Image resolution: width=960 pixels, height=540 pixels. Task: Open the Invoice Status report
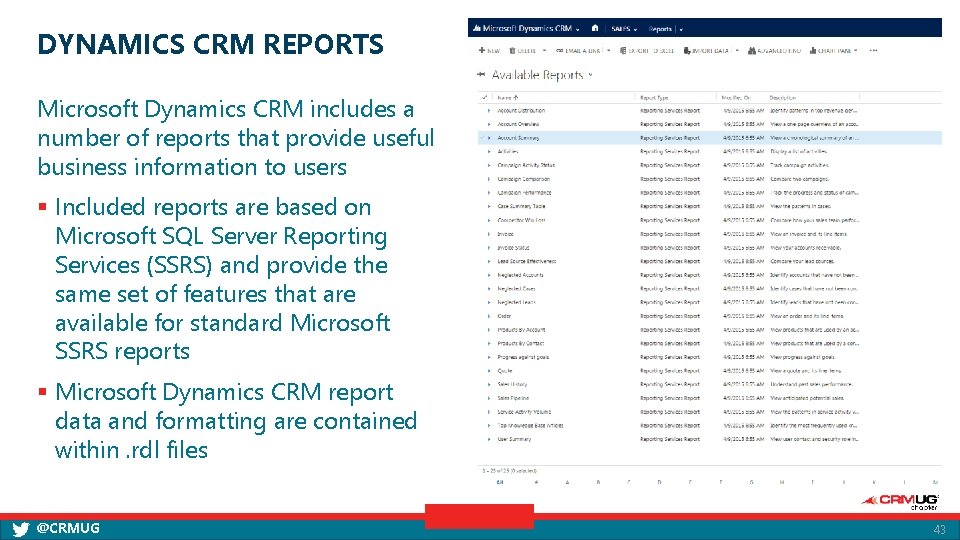513,247
